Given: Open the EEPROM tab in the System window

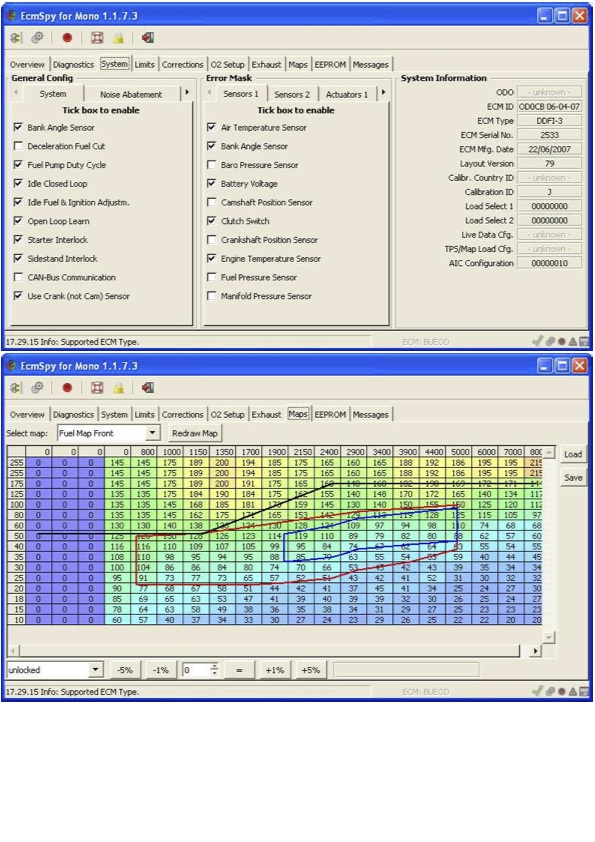Looking at the screenshot, I should [330, 64].
